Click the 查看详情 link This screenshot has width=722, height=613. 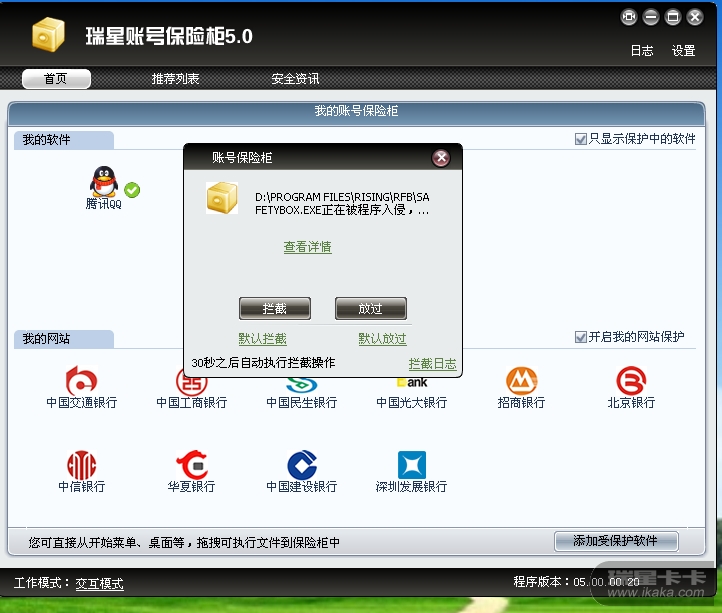(x=308, y=247)
